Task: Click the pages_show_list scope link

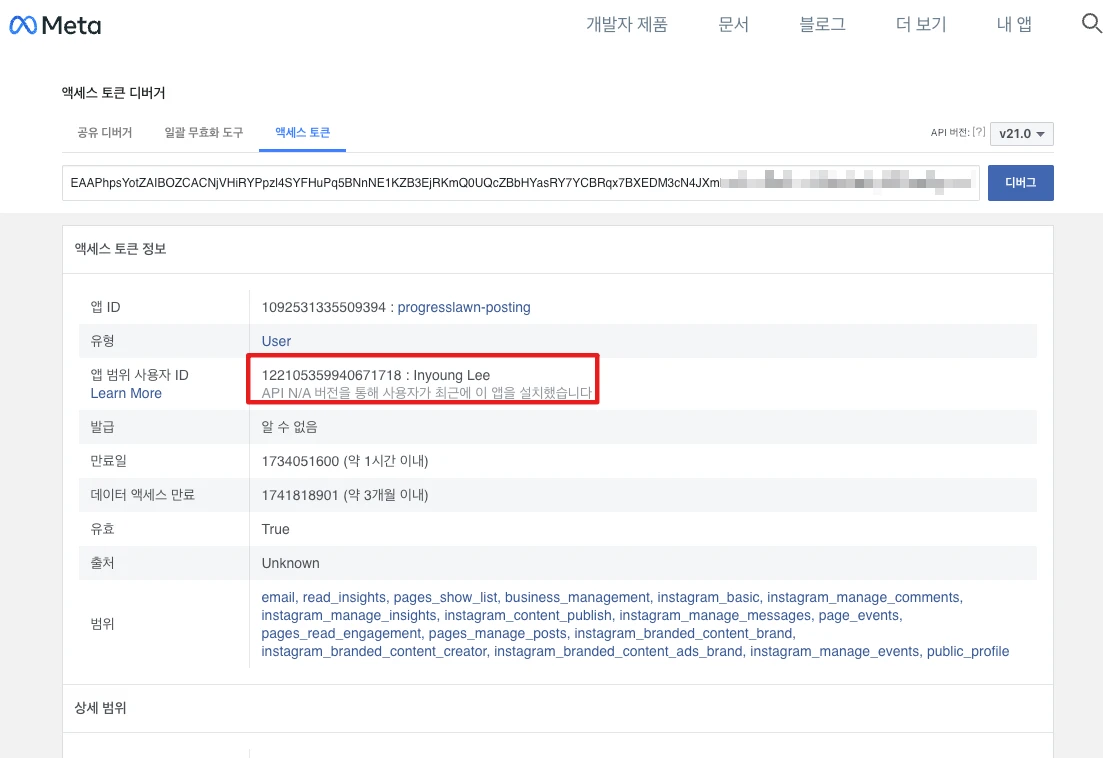Action: coord(446,597)
